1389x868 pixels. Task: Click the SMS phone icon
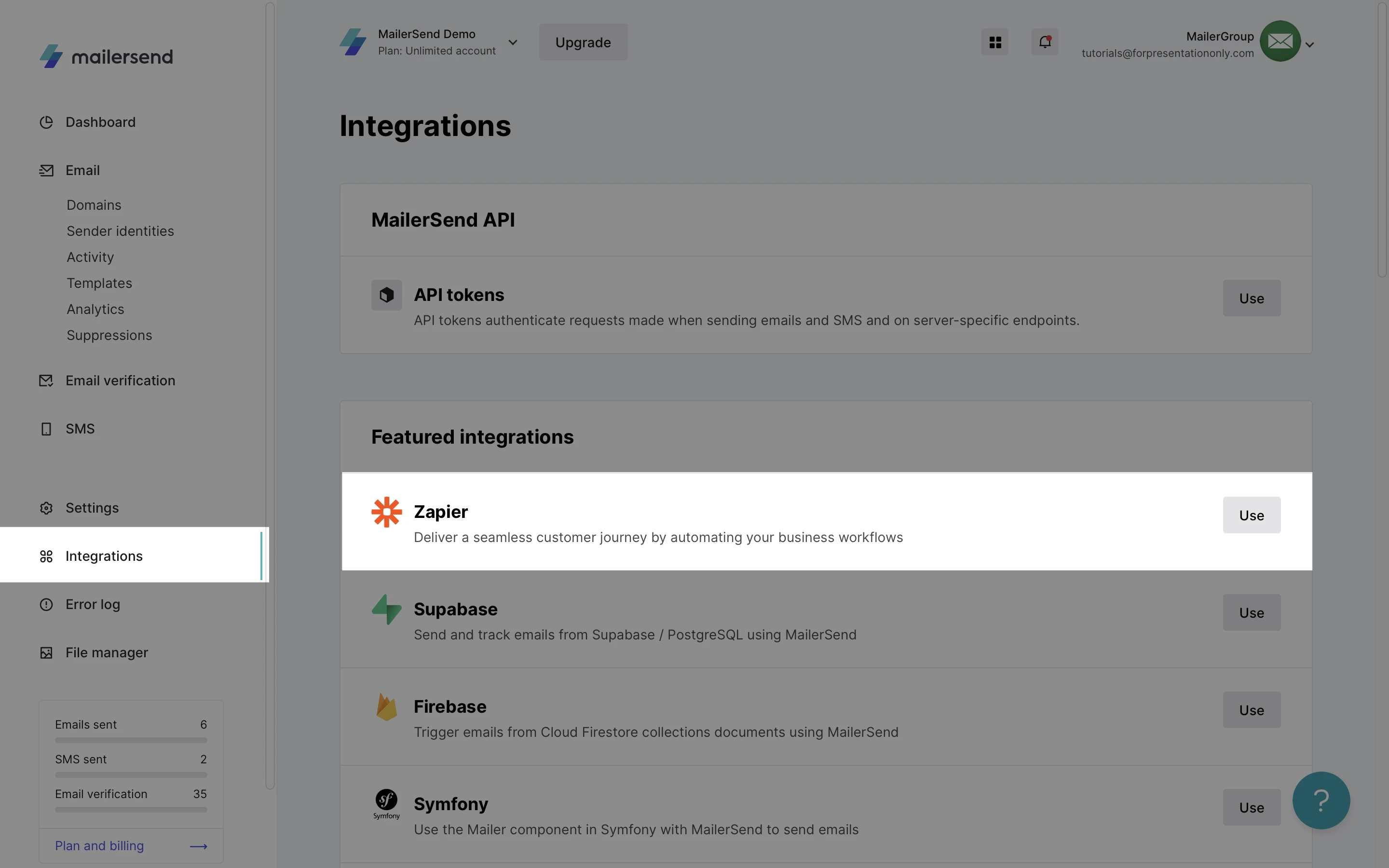(46, 429)
